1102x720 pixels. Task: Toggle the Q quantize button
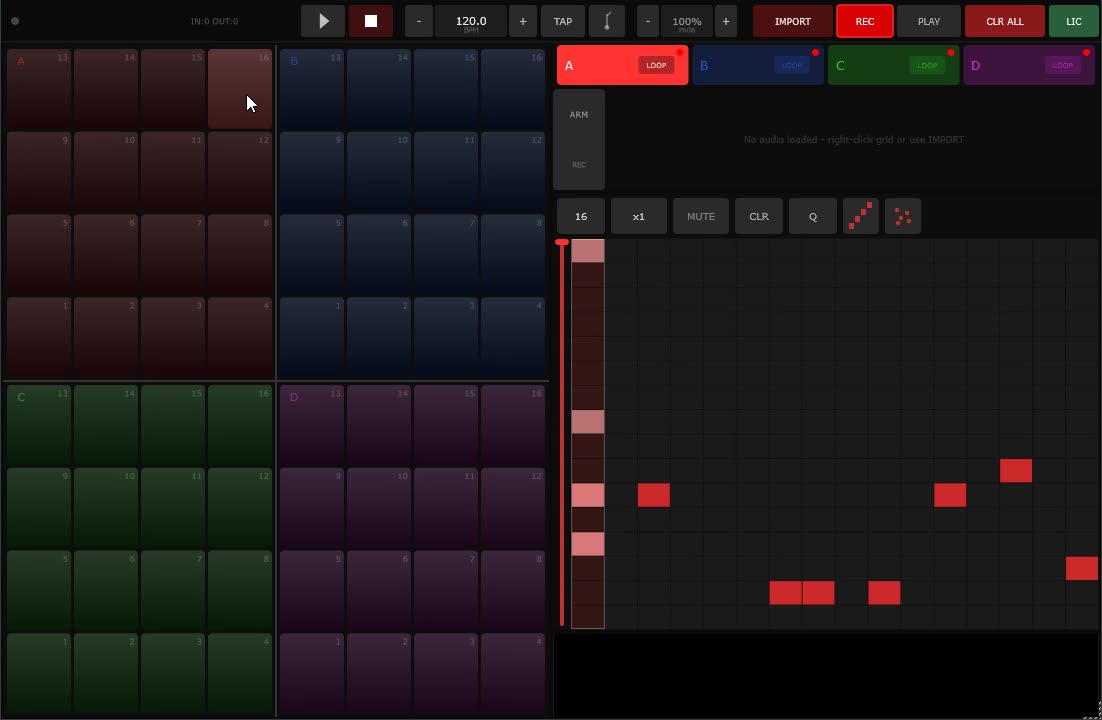[x=813, y=217]
